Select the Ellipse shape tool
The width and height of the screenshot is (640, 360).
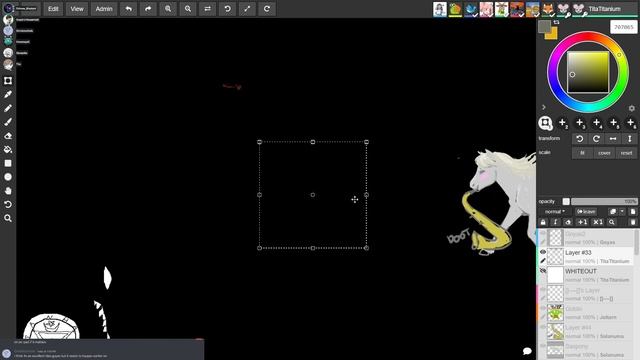coord(8,177)
